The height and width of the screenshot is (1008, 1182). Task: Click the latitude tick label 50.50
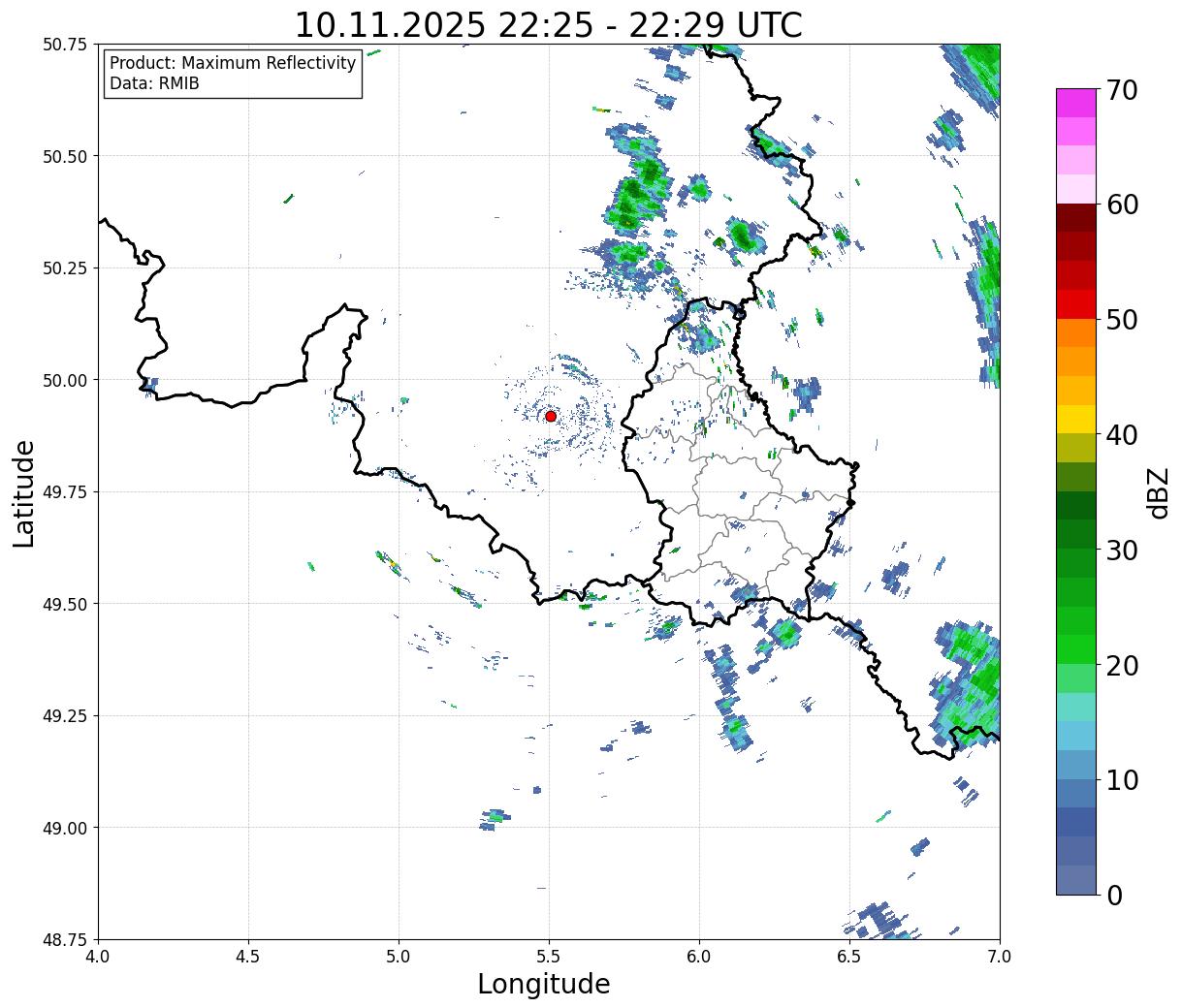click(65, 156)
